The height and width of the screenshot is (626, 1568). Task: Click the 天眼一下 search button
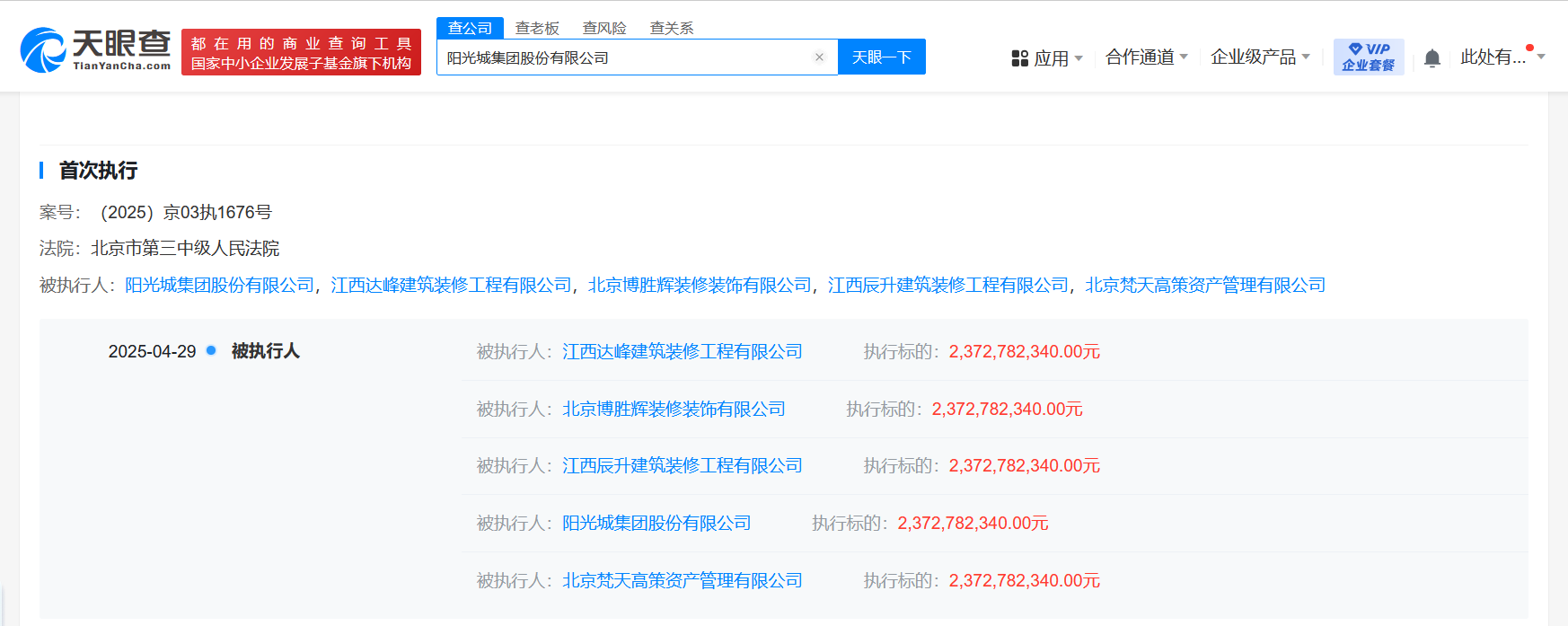pyautogui.click(x=882, y=57)
